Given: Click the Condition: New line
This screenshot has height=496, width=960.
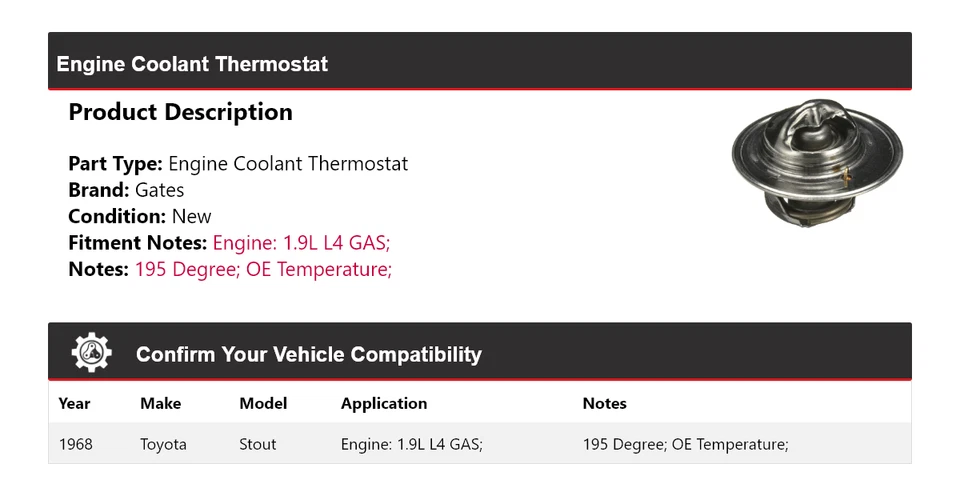Looking at the screenshot, I should click(x=140, y=216).
